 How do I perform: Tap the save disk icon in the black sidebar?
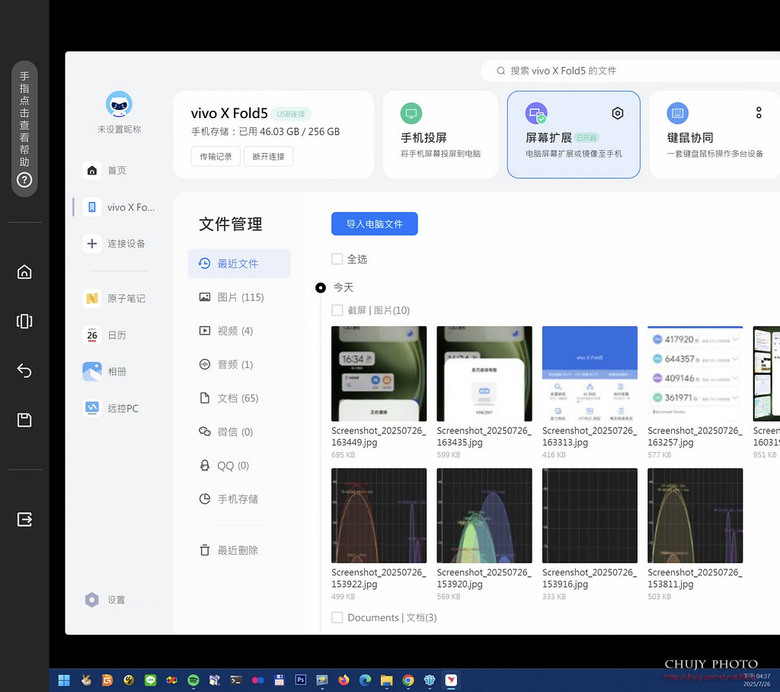tap(24, 420)
